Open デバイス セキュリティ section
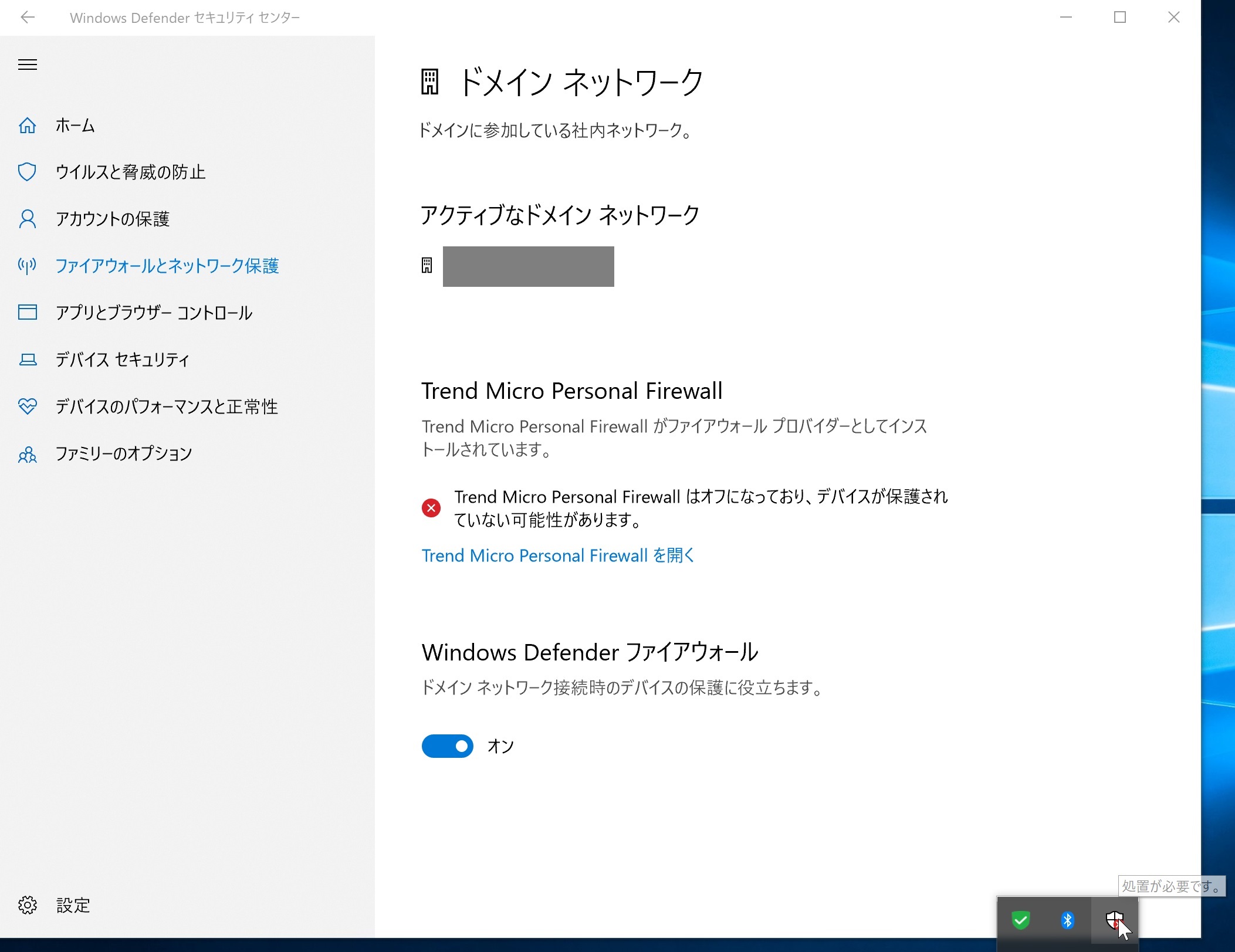This screenshot has height=952, width=1235. 122,360
